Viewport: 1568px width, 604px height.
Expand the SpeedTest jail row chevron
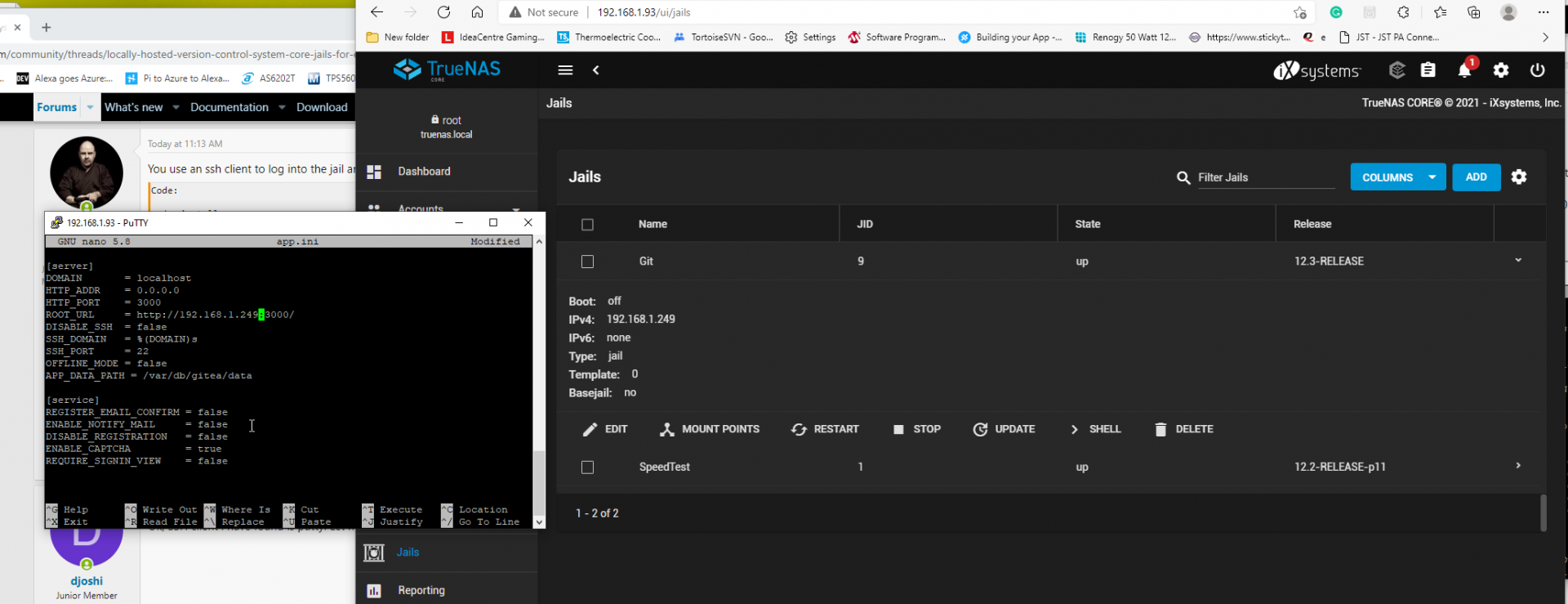(1518, 466)
